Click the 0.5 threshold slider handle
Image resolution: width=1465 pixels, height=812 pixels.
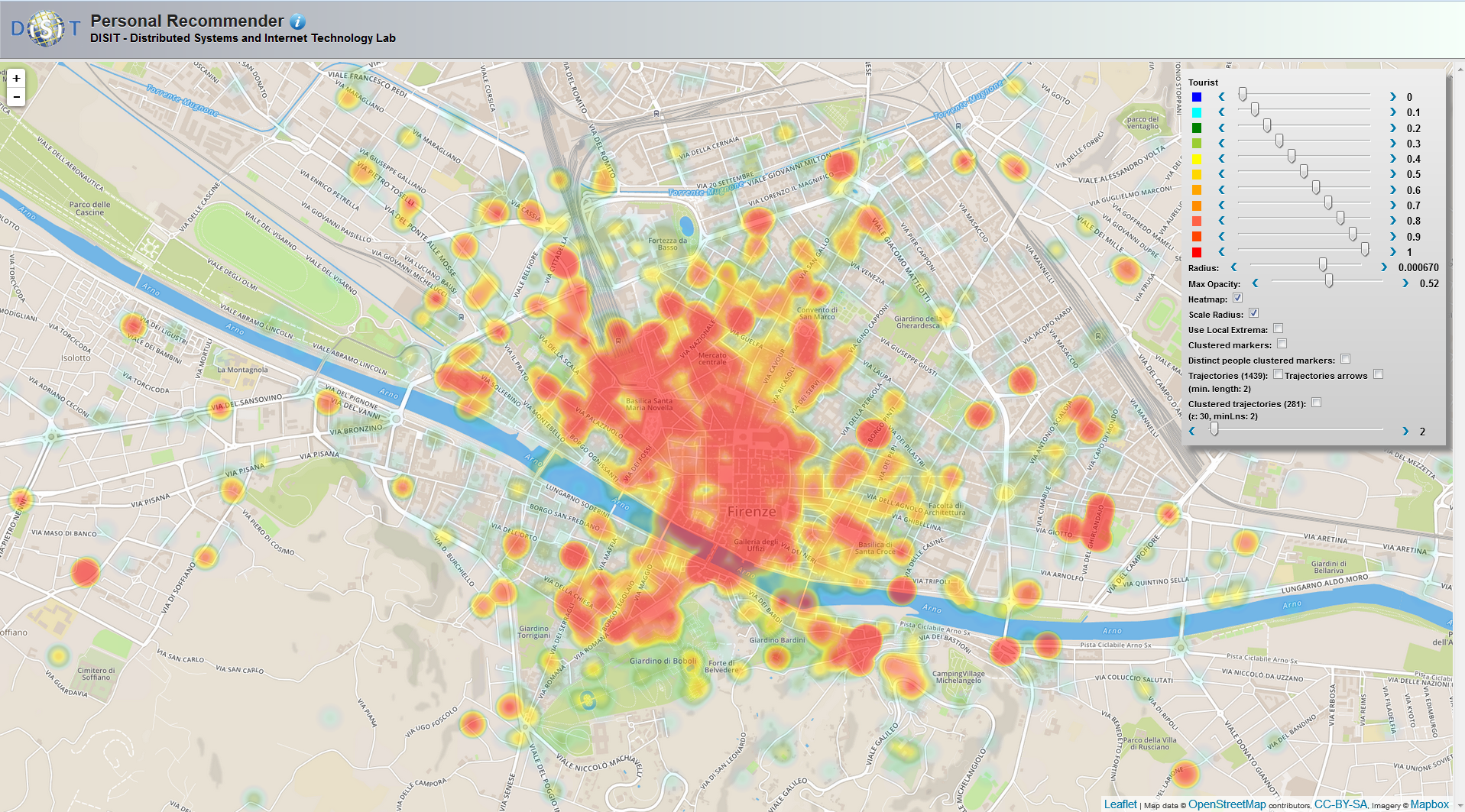click(x=1304, y=171)
